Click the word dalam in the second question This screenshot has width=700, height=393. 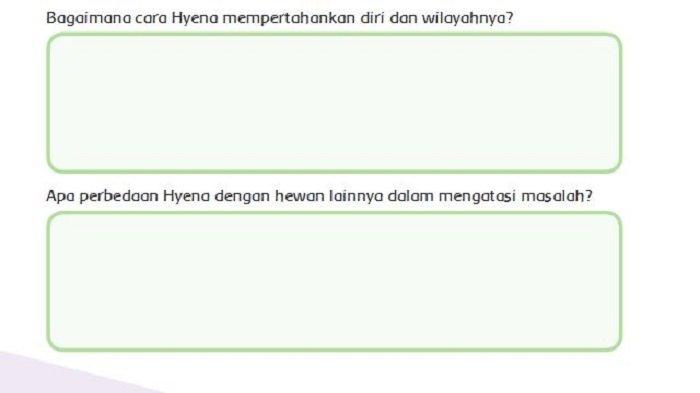pos(410,196)
